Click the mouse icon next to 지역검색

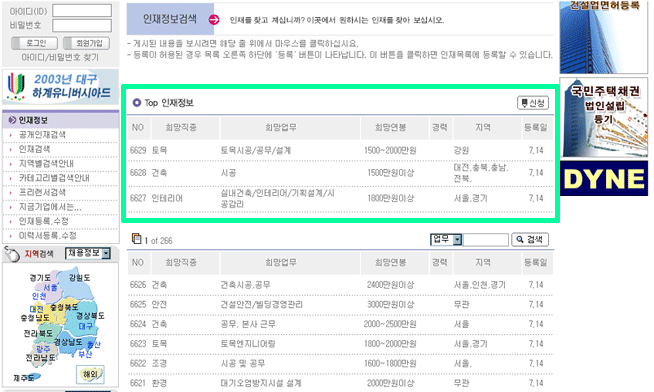coord(12,254)
